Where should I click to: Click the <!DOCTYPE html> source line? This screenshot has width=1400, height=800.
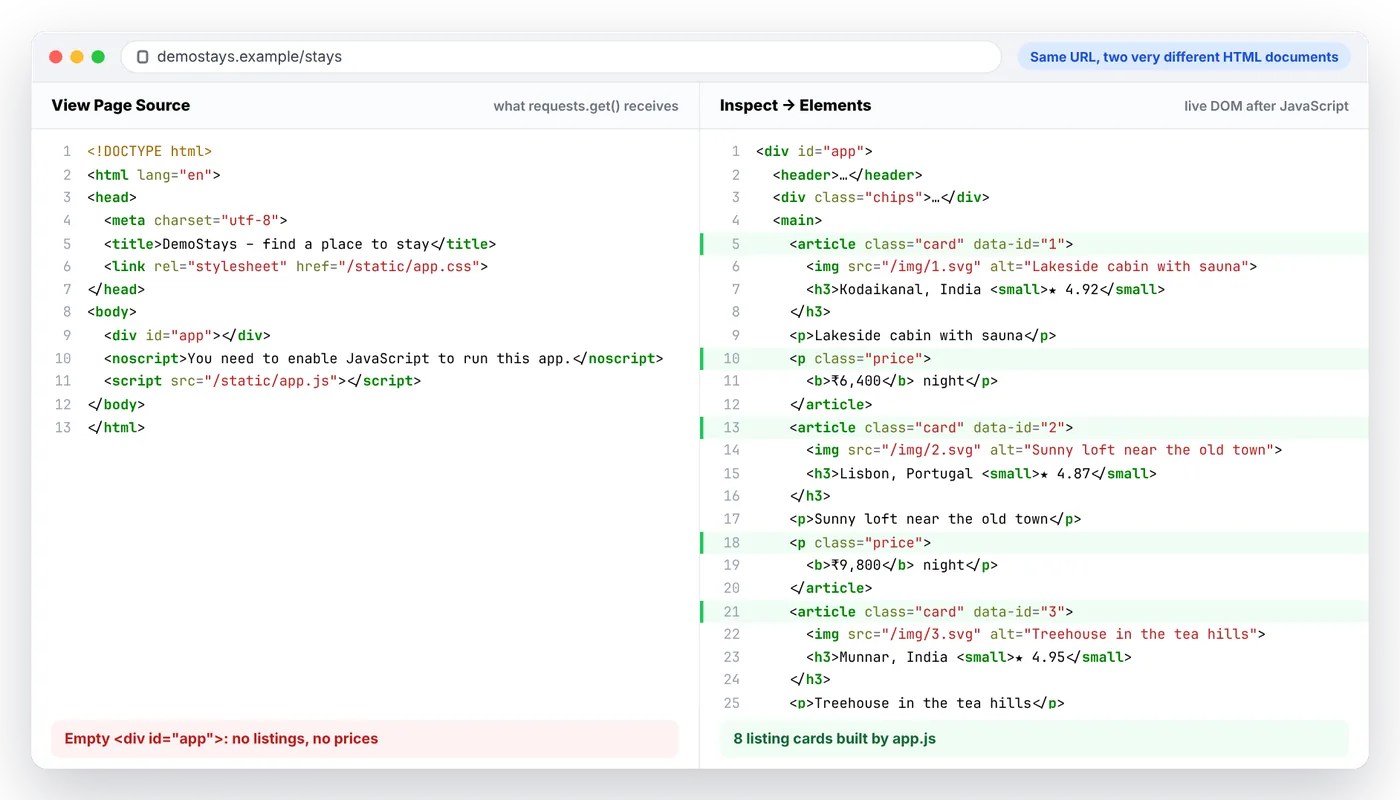click(x=150, y=151)
